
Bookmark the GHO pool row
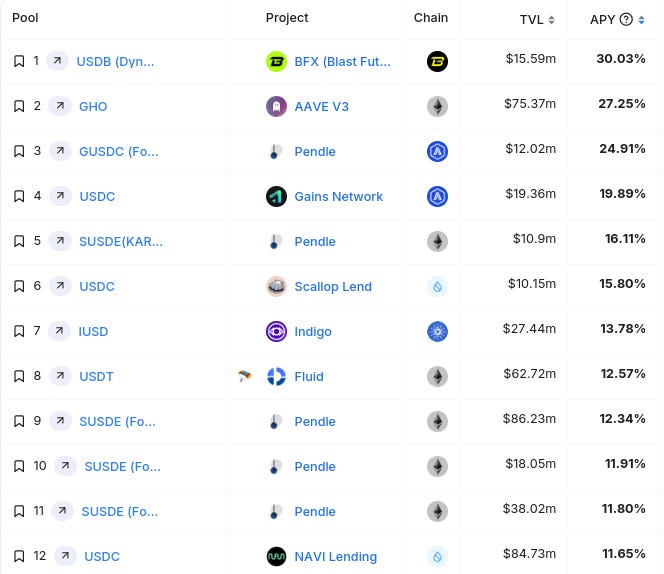coord(19,106)
